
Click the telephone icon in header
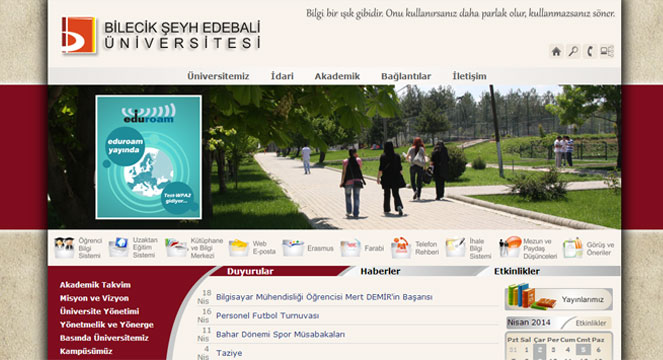coord(590,51)
